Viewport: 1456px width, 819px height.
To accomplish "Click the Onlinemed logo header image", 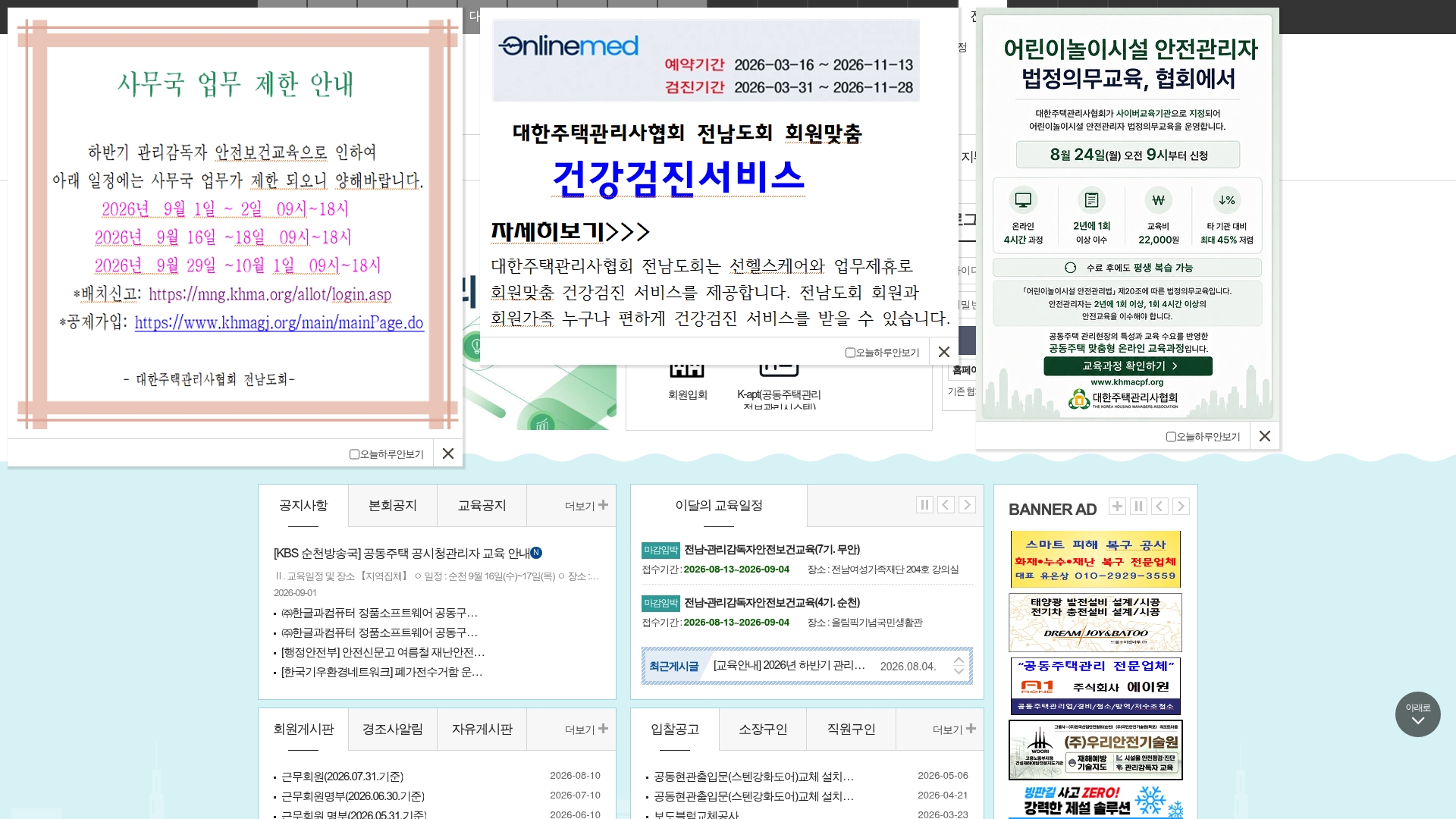I will coord(705,61).
